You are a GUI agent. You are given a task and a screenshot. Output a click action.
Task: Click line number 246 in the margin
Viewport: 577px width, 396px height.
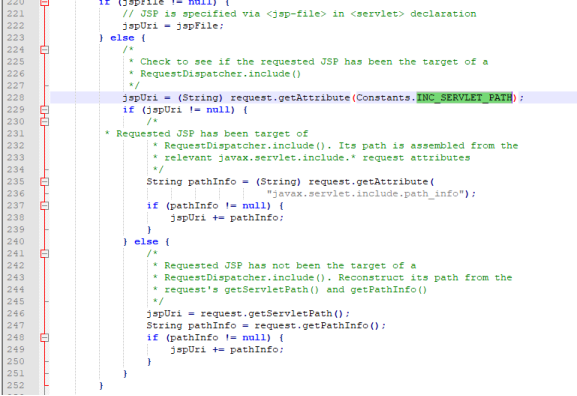pyautogui.click(x=15, y=314)
